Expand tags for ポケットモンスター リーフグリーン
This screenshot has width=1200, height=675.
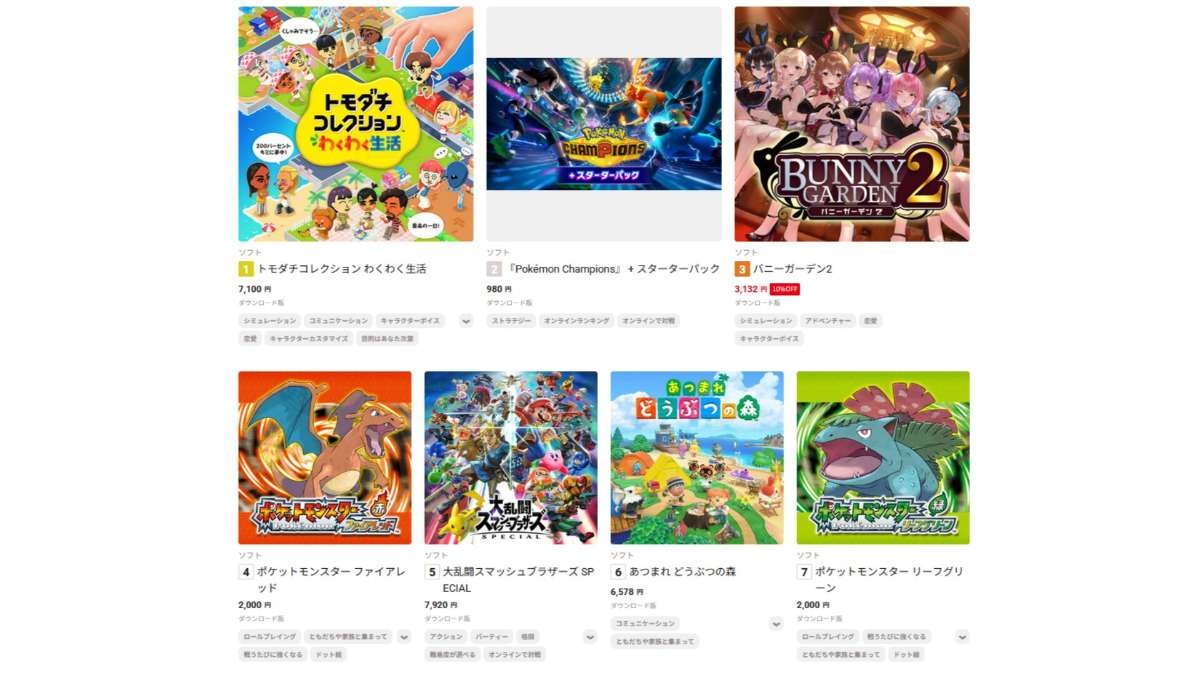[x=962, y=637]
